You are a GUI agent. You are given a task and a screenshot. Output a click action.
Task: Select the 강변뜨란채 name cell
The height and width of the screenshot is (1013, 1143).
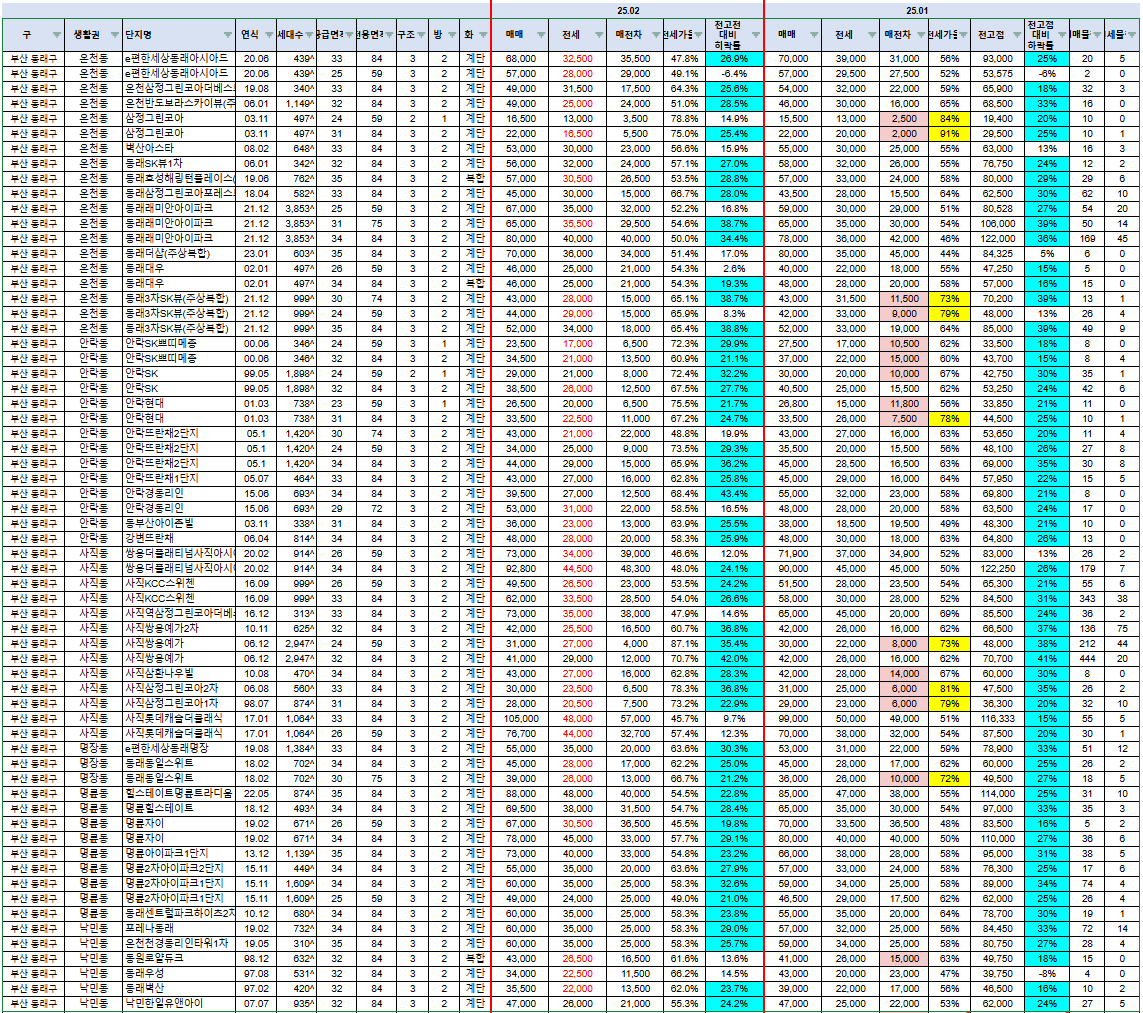[179, 539]
